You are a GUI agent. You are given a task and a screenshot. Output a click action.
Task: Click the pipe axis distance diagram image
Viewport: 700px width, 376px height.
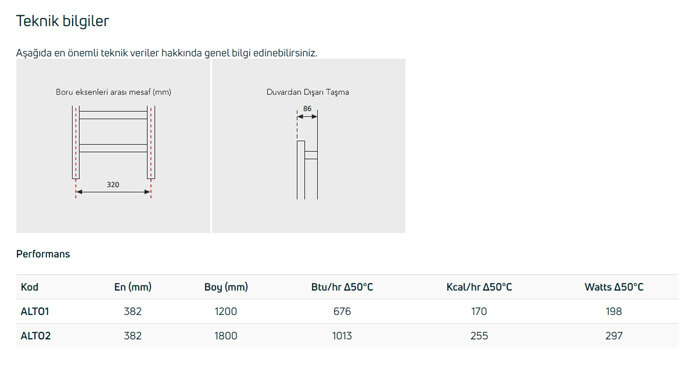click(x=113, y=146)
